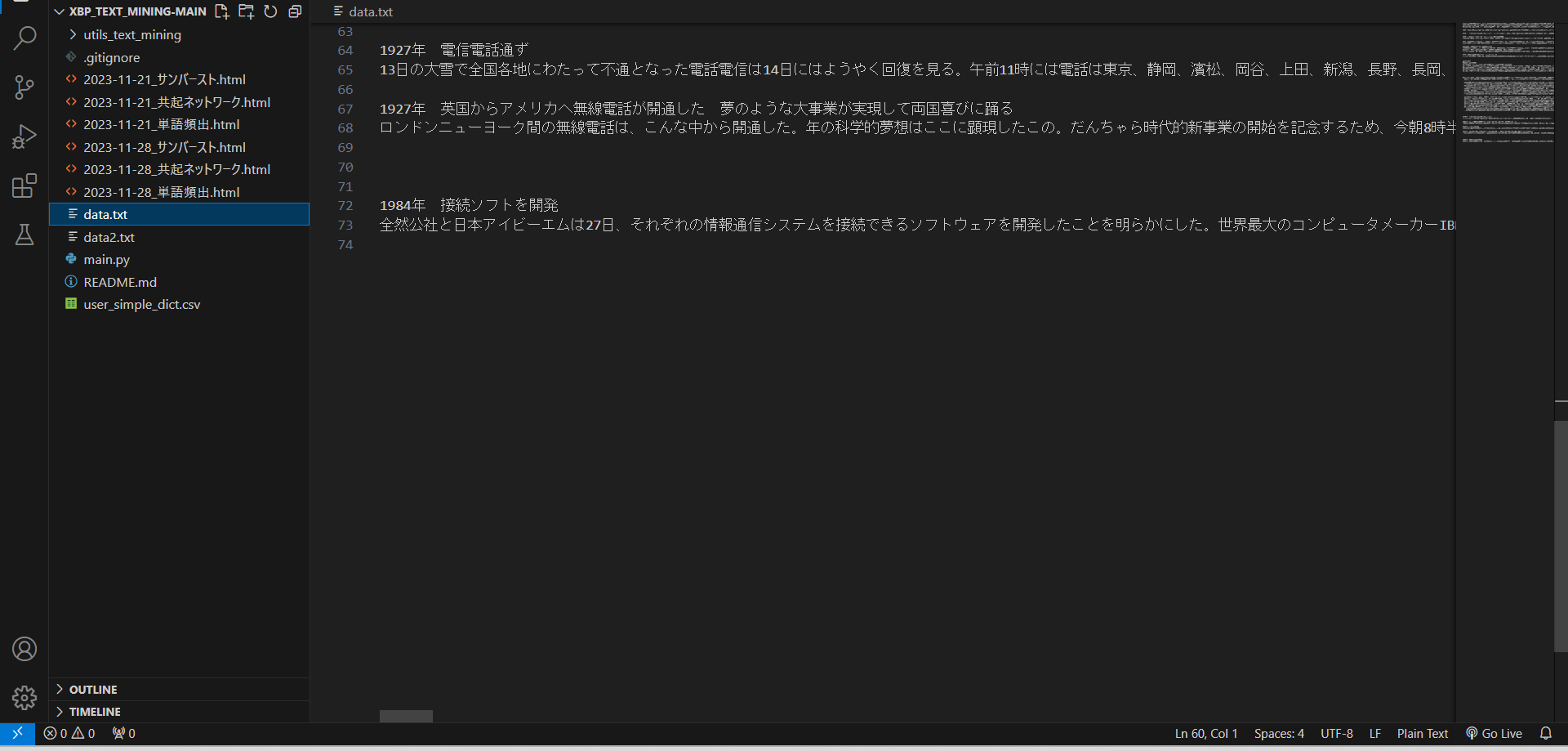Viewport: 1568px width, 751px height.
Task: Refresh the explorer file list
Action: tap(270, 11)
